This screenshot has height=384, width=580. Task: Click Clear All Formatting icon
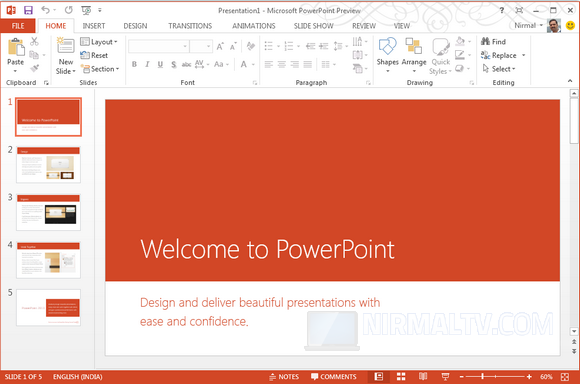pyautogui.click(x=251, y=46)
